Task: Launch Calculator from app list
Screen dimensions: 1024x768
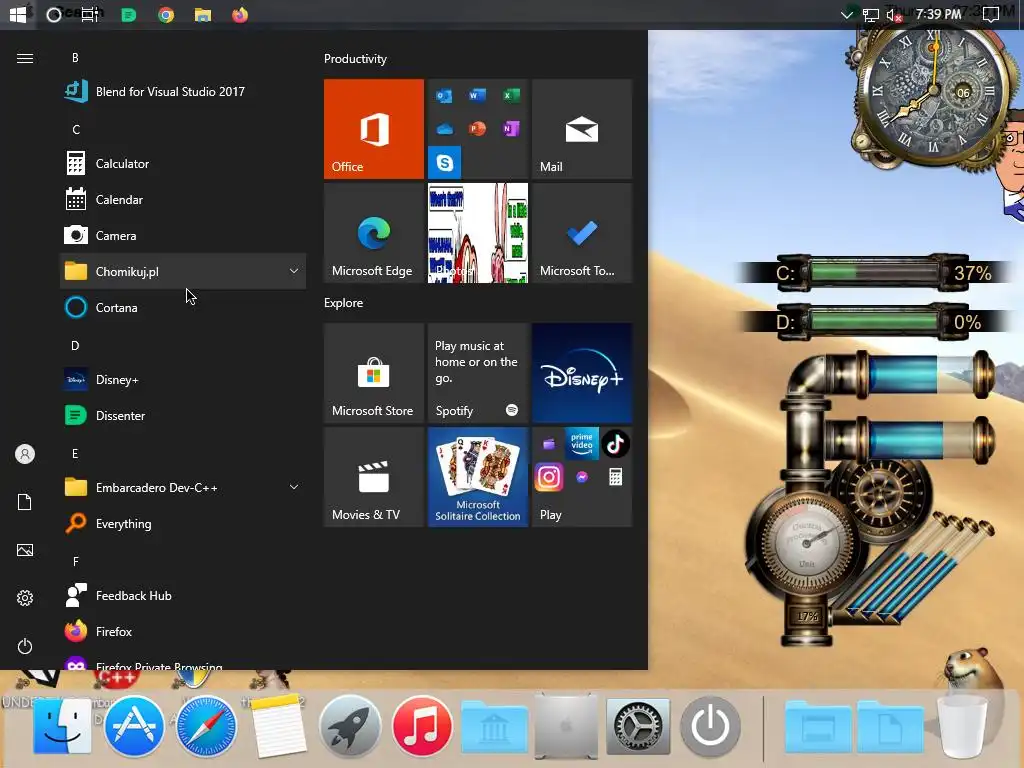Action: (x=183, y=163)
